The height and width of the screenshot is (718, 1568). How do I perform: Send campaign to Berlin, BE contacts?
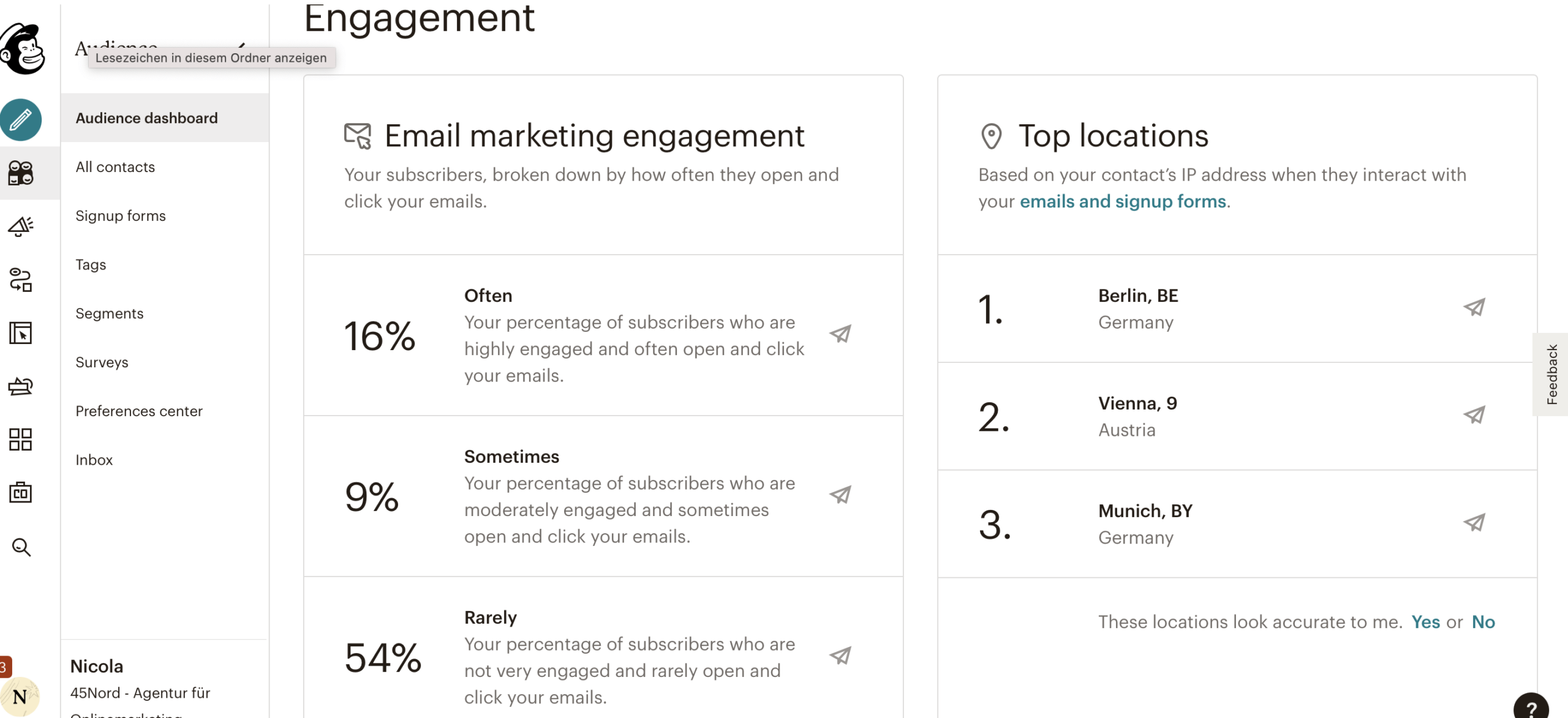(x=1474, y=307)
